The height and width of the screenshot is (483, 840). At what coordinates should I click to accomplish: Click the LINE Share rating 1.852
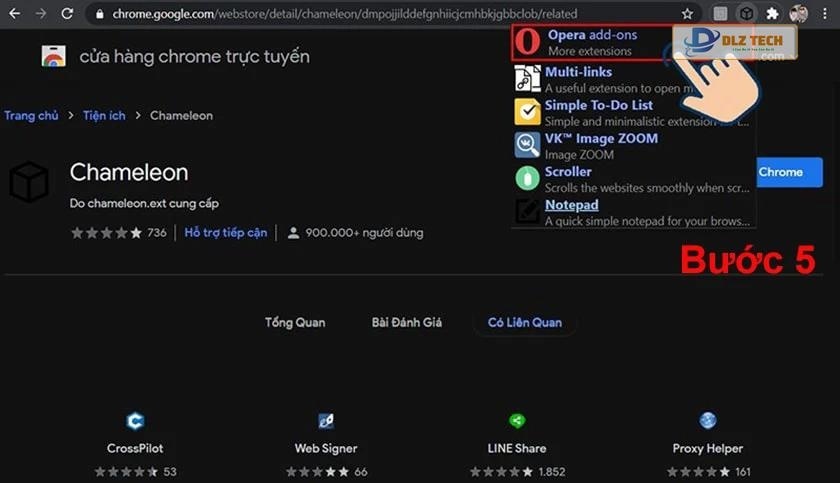point(517,472)
